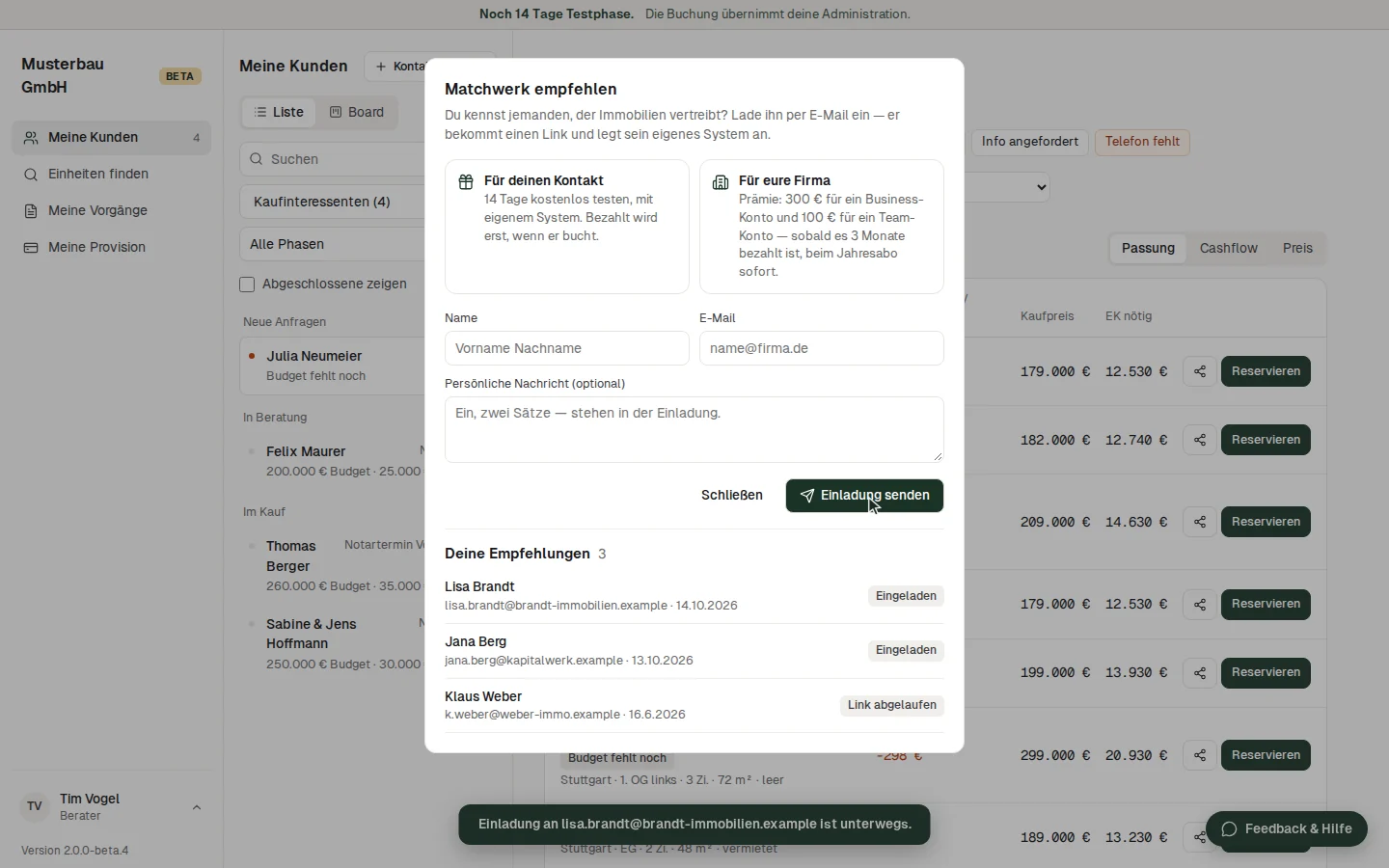Click Reservieren in the 209.000 € row

click(1266, 522)
